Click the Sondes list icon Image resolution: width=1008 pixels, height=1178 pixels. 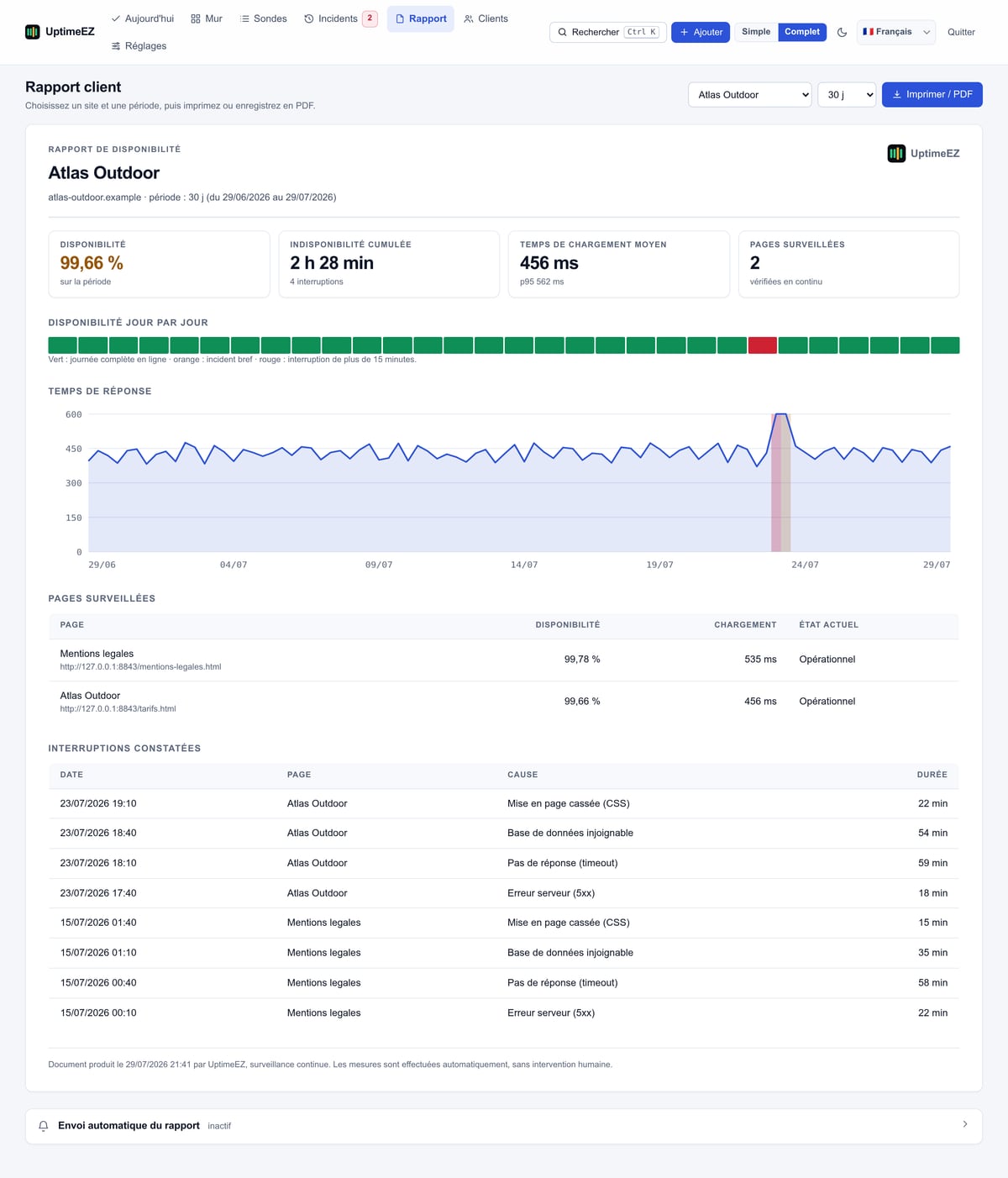[x=244, y=18]
